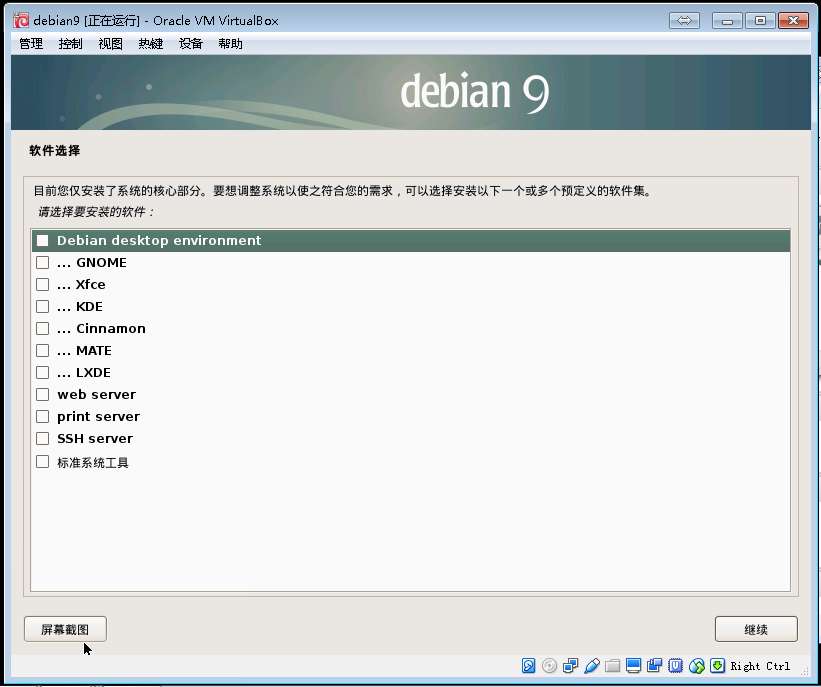Viewport: 821px width, 687px height.
Task: Click the '... GNOME' label text
Action: [x=92, y=262]
